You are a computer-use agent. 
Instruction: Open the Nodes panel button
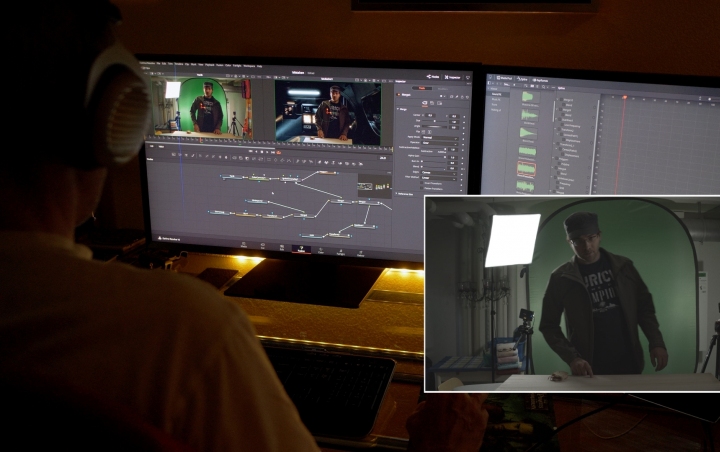pos(432,76)
